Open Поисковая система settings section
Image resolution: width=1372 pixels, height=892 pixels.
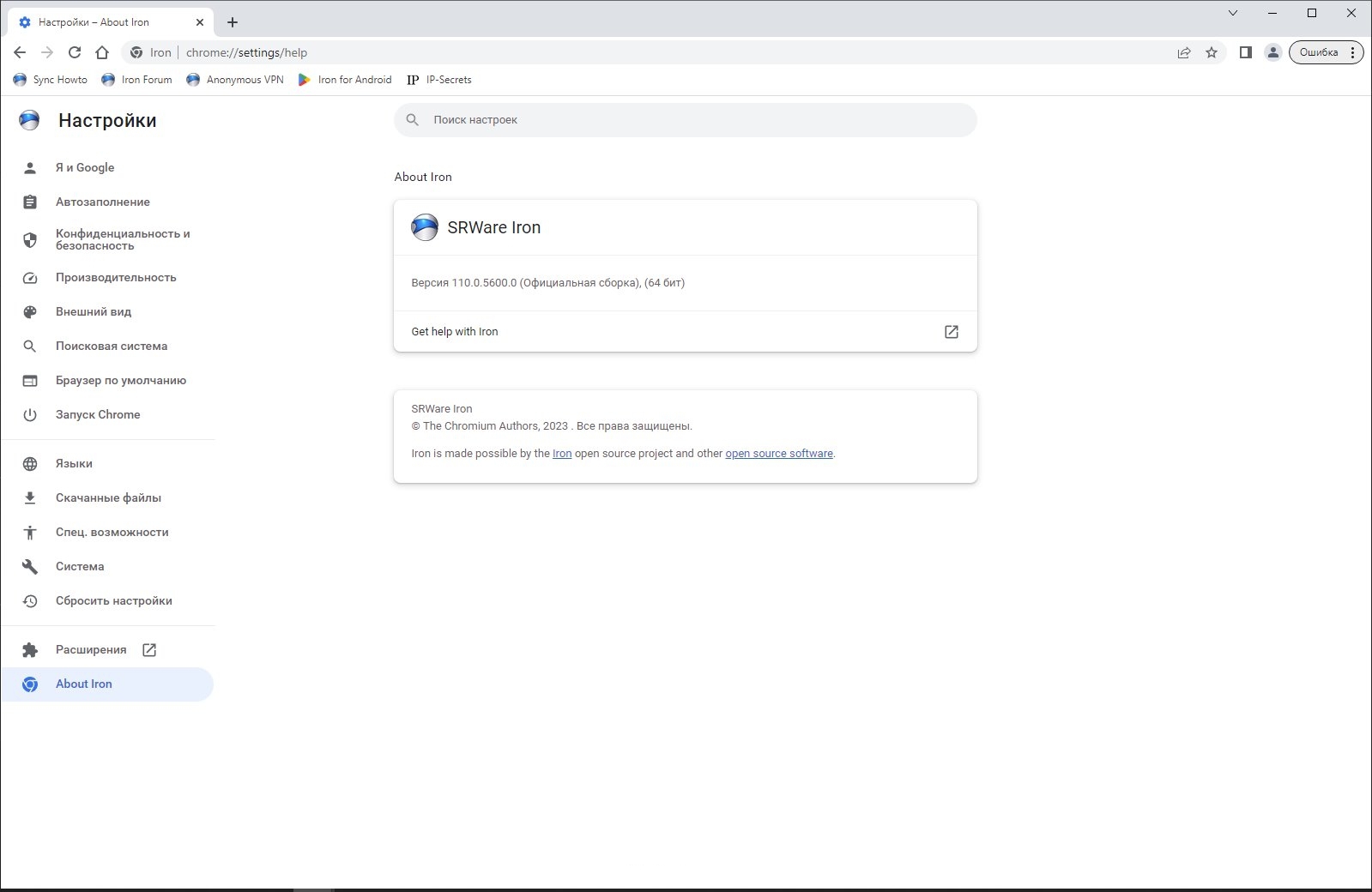pyautogui.click(x=107, y=346)
